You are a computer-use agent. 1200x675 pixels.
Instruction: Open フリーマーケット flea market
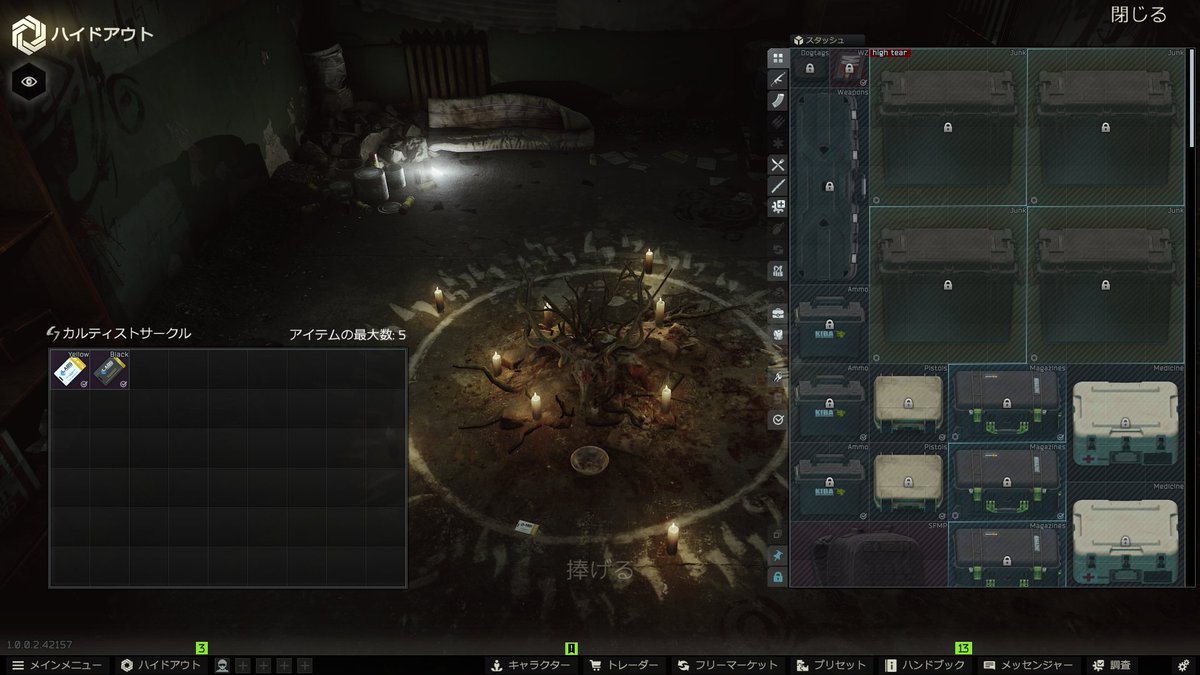(x=727, y=665)
